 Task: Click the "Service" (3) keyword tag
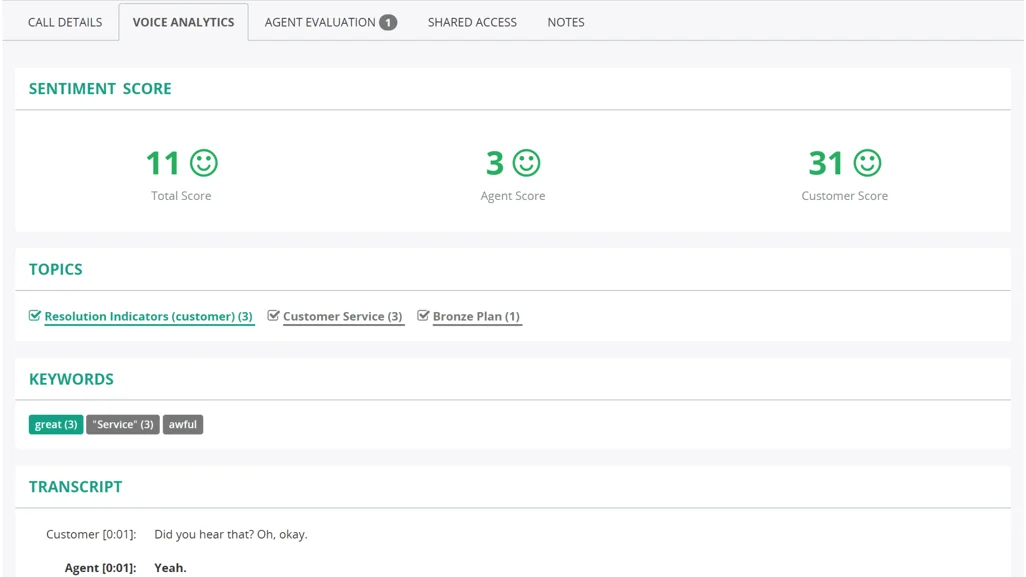(122, 424)
